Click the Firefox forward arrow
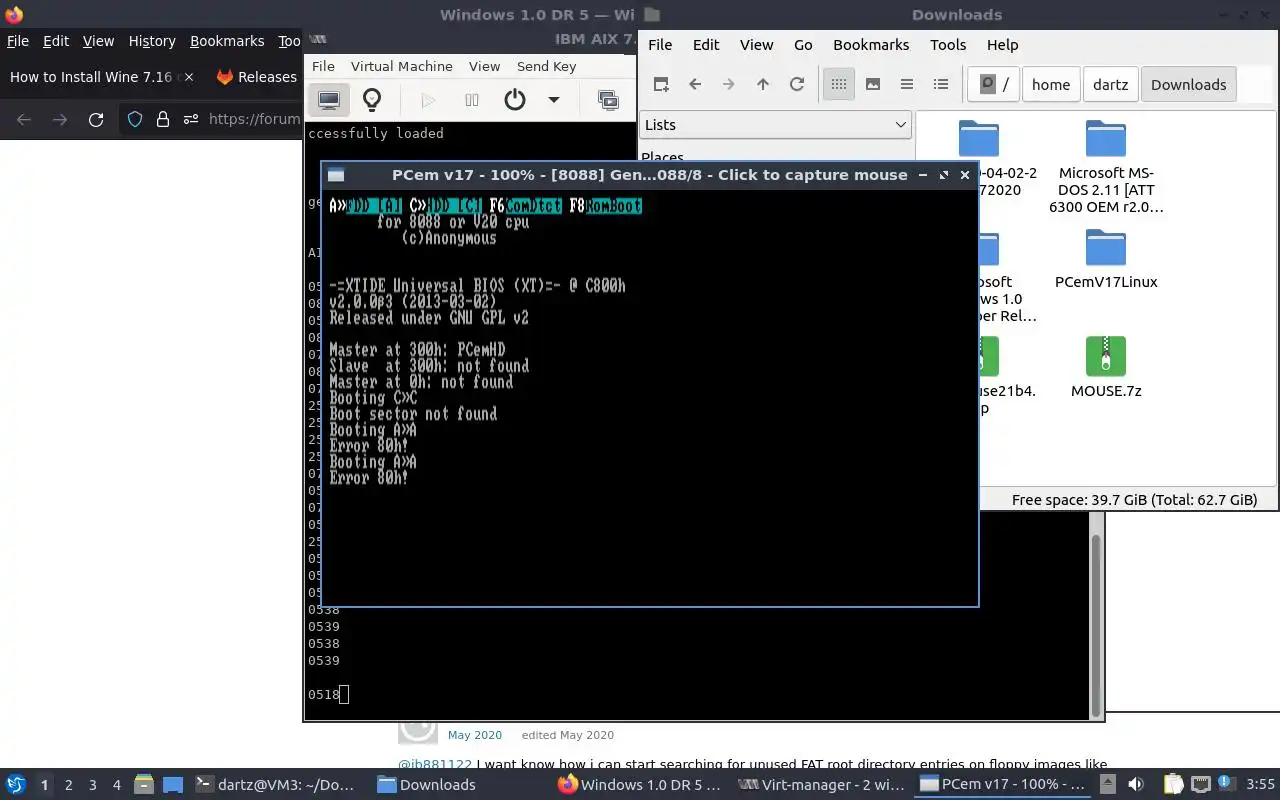Image resolution: width=1280 pixels, height=800 pixels. tap(60, 119)
